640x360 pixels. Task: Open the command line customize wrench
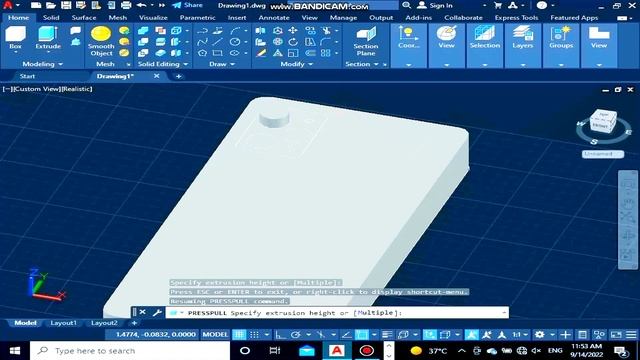coord(157,313)
